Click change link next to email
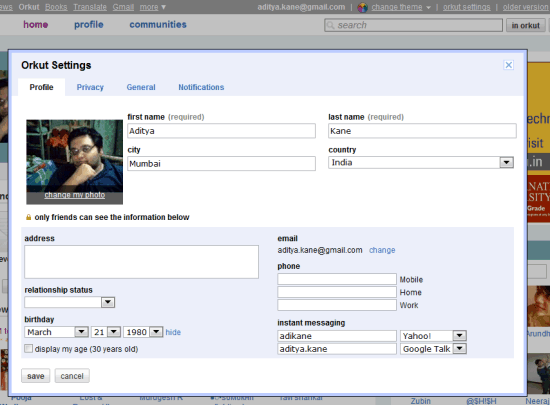 coord(382,250)
